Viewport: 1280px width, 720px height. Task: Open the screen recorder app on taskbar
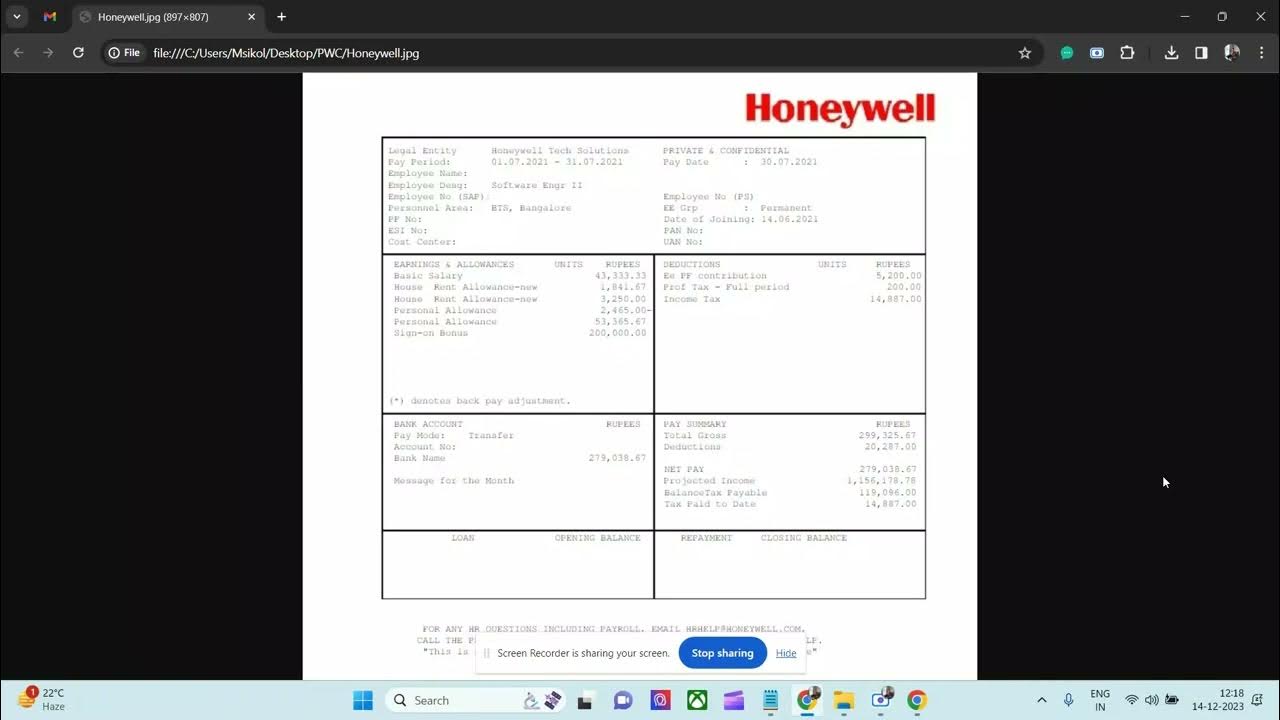click(x=881, y=700)
